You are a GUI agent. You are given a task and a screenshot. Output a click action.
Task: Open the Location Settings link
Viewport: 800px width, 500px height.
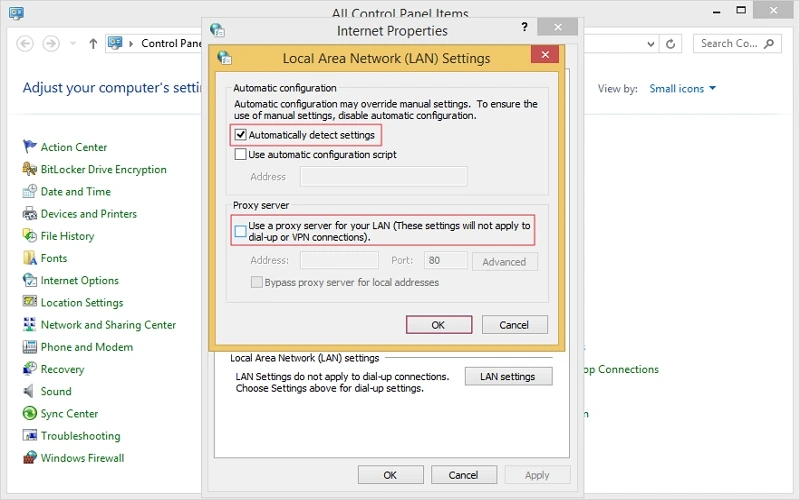pos(82,303)
